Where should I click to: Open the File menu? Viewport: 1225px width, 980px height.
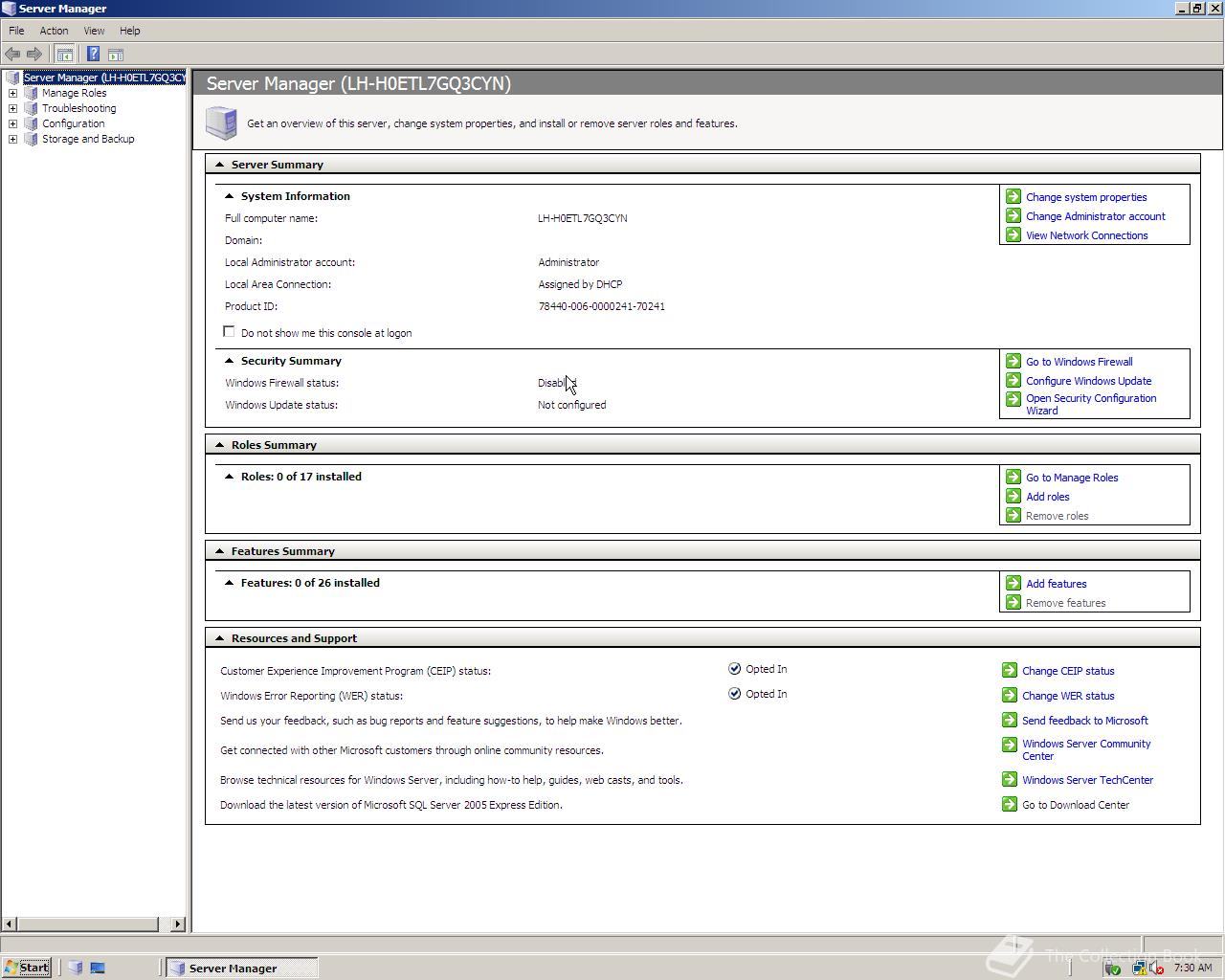[x=16, y=31]
